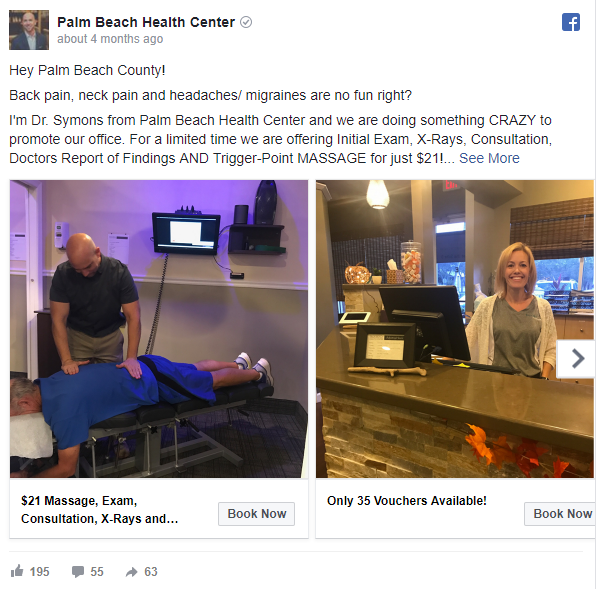Click the share arrow icon
This screenshot has width=598, height=589.
(x=132, y=571)
